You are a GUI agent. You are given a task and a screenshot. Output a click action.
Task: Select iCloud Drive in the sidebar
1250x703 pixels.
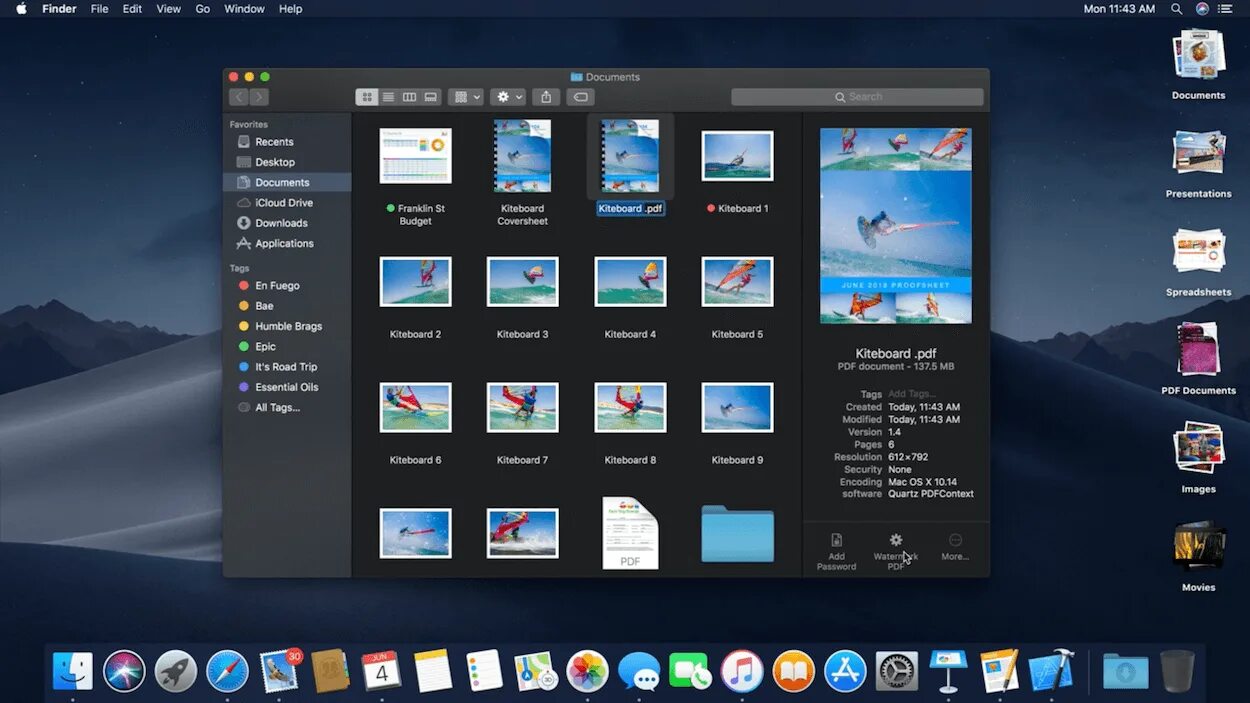click(x=287, y=203)
